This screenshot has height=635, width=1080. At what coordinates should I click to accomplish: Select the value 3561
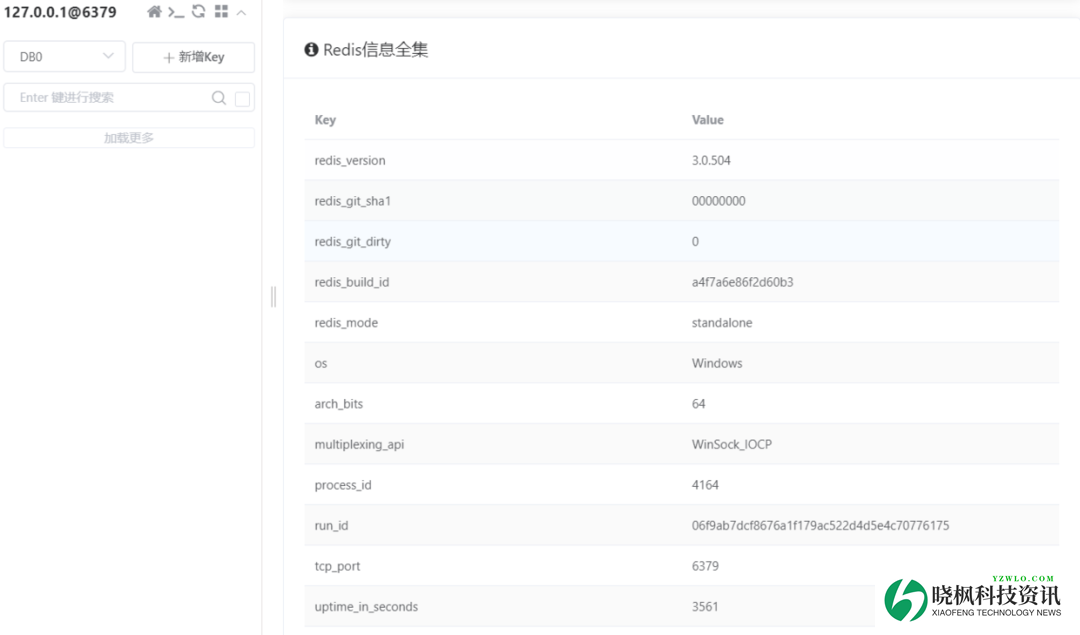point(705,607)
